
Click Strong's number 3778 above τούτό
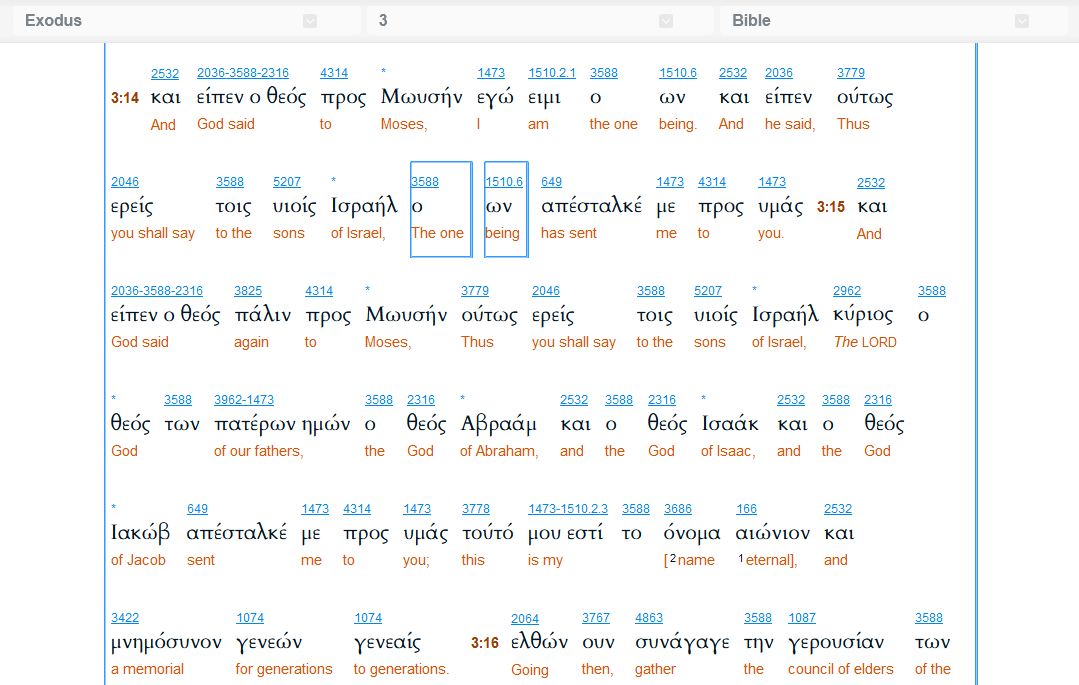(x=476, y=509)
